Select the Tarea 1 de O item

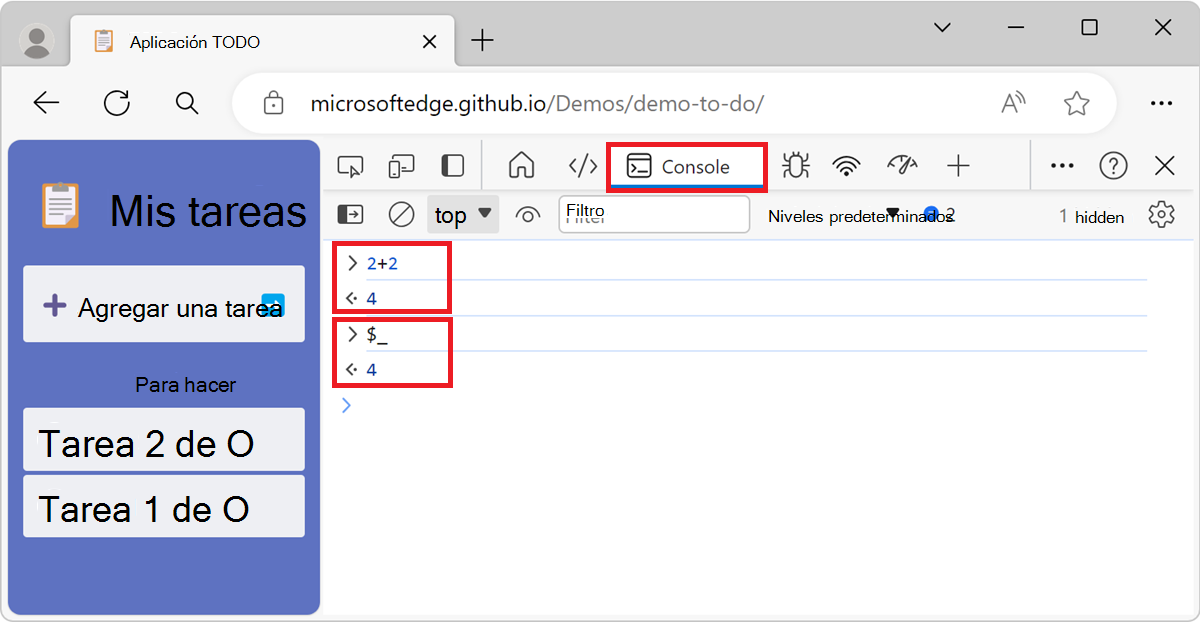tap(164, 506)
